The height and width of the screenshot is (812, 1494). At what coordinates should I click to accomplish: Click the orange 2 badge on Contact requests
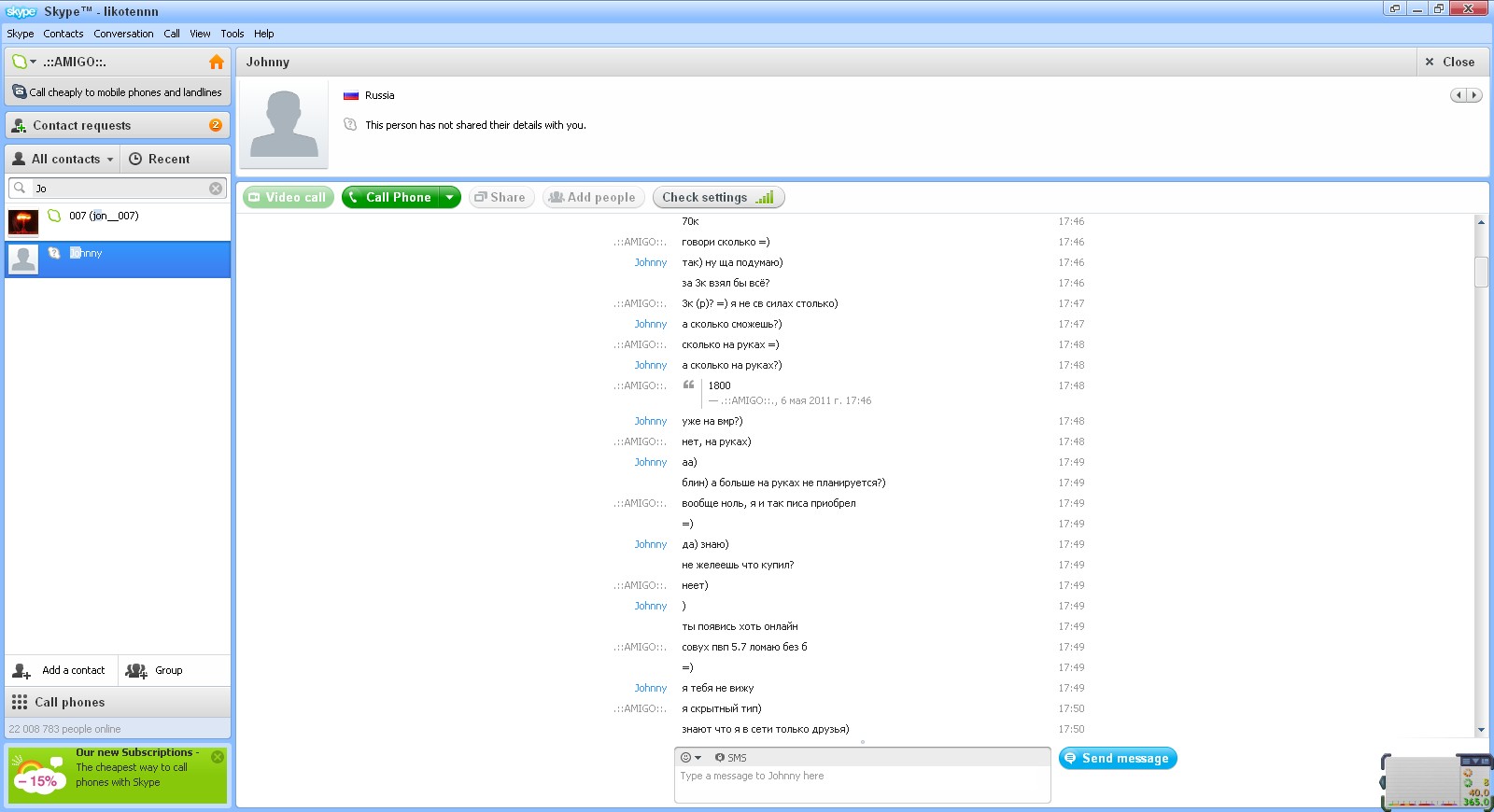(216, 125)
